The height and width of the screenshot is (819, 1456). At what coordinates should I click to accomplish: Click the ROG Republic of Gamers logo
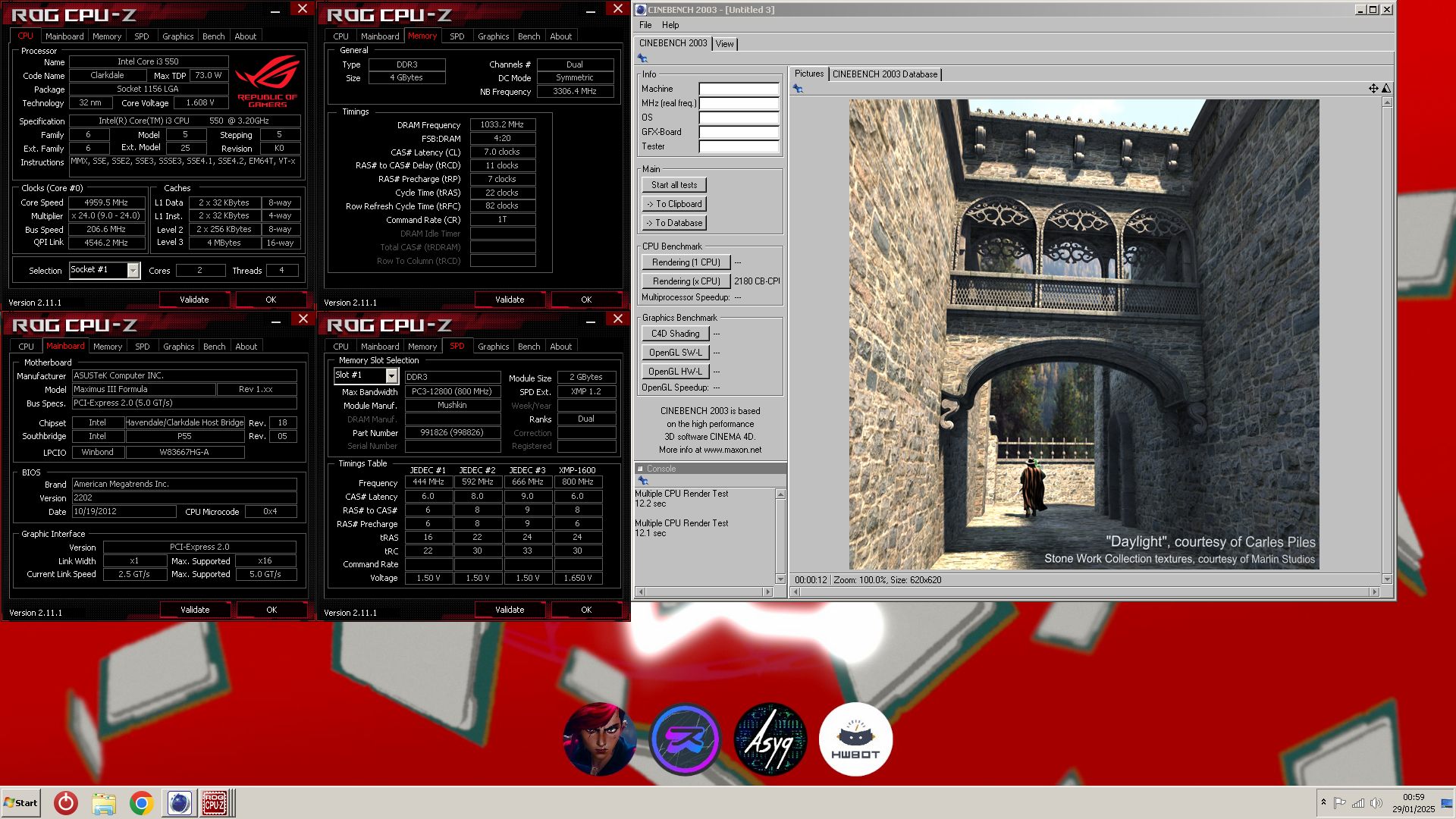click(267, 82)
